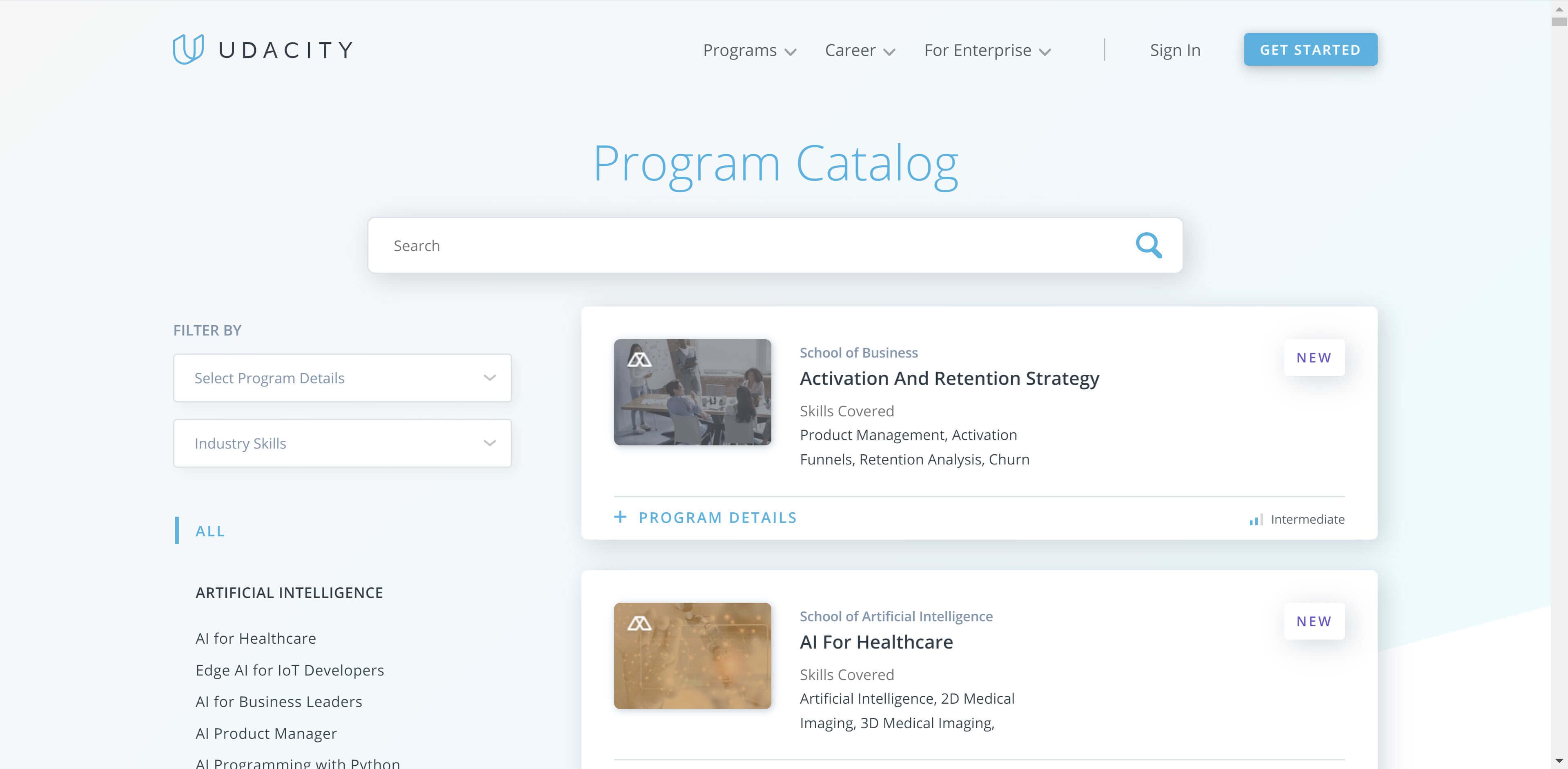This screenshot has height=769, width=1568.
Task: Click the Sign In link
Action: pos(1175,49)
